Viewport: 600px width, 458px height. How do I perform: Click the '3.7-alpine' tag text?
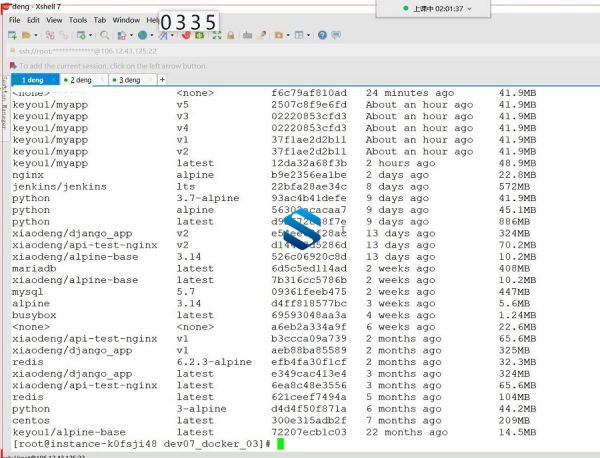click(208, 198)
